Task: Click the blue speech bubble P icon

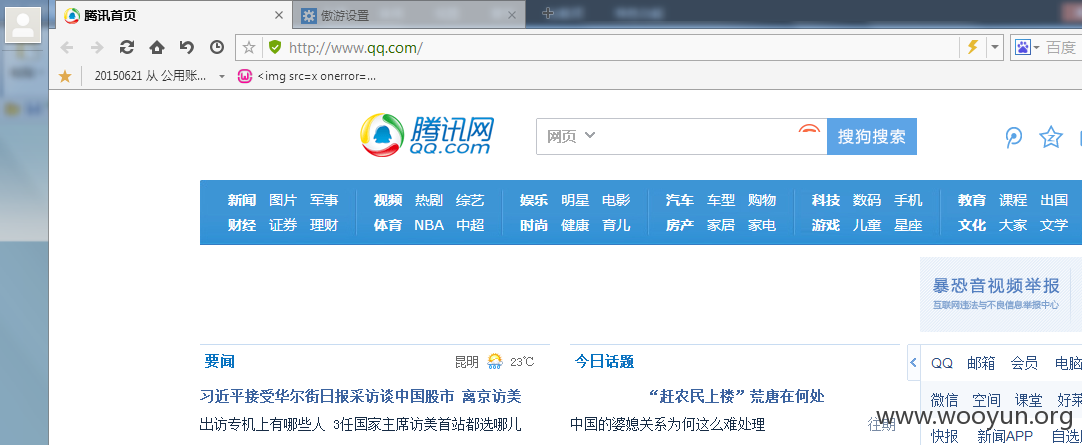Action: point(1013,137)
